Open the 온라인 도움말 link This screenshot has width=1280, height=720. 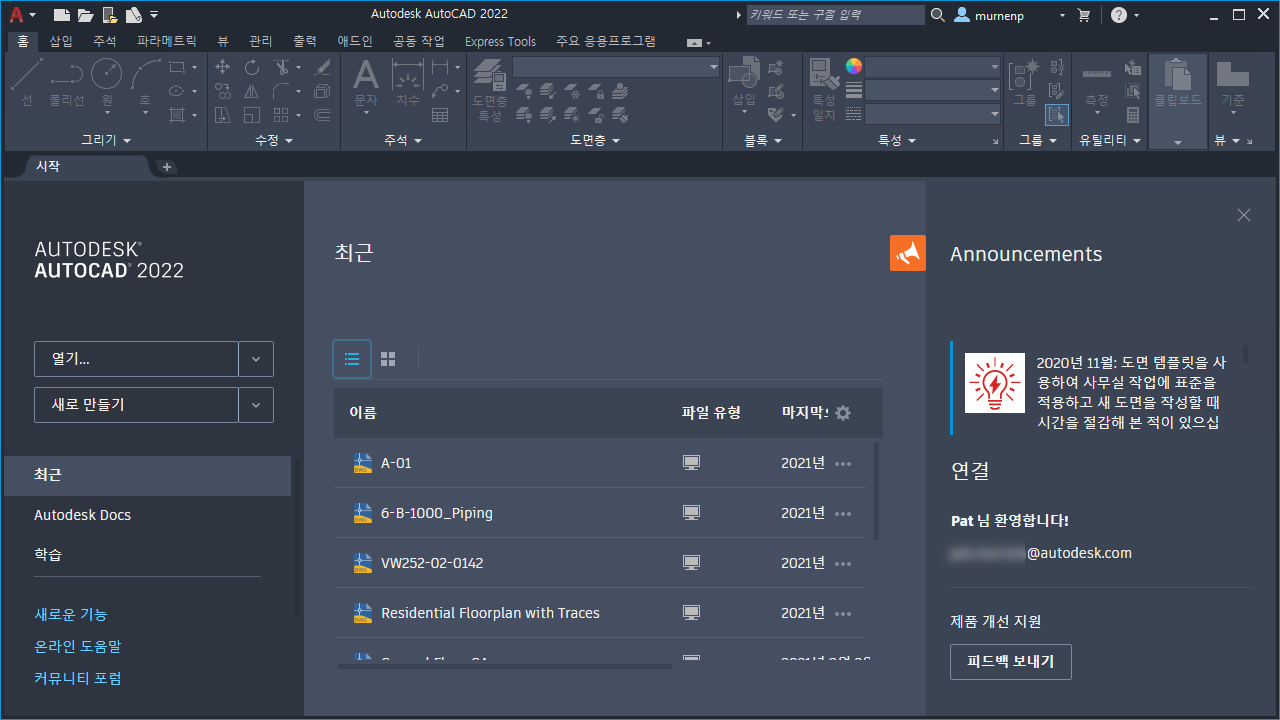click(x=77, y=647)
